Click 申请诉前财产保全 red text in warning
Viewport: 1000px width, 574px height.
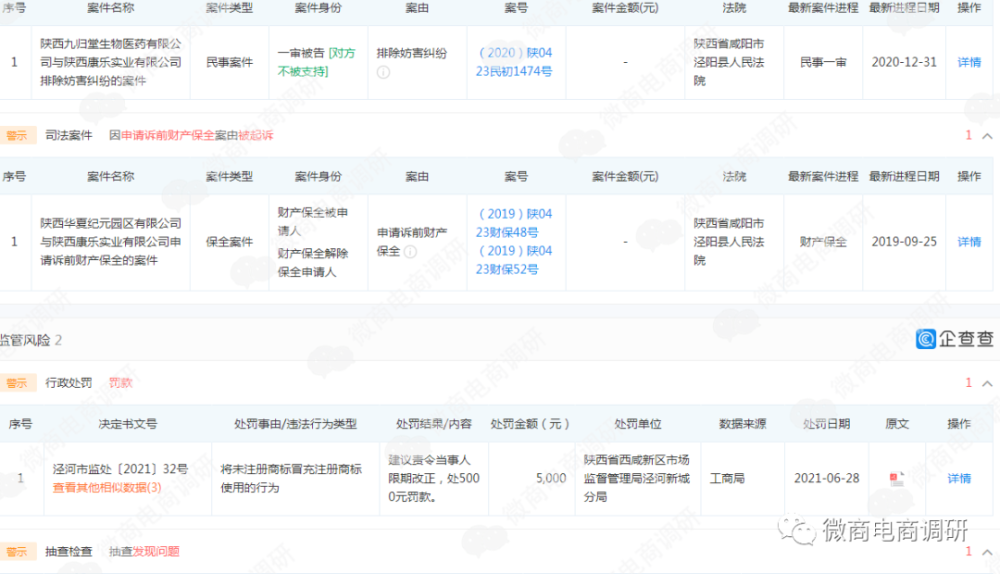tap(168, 135)
